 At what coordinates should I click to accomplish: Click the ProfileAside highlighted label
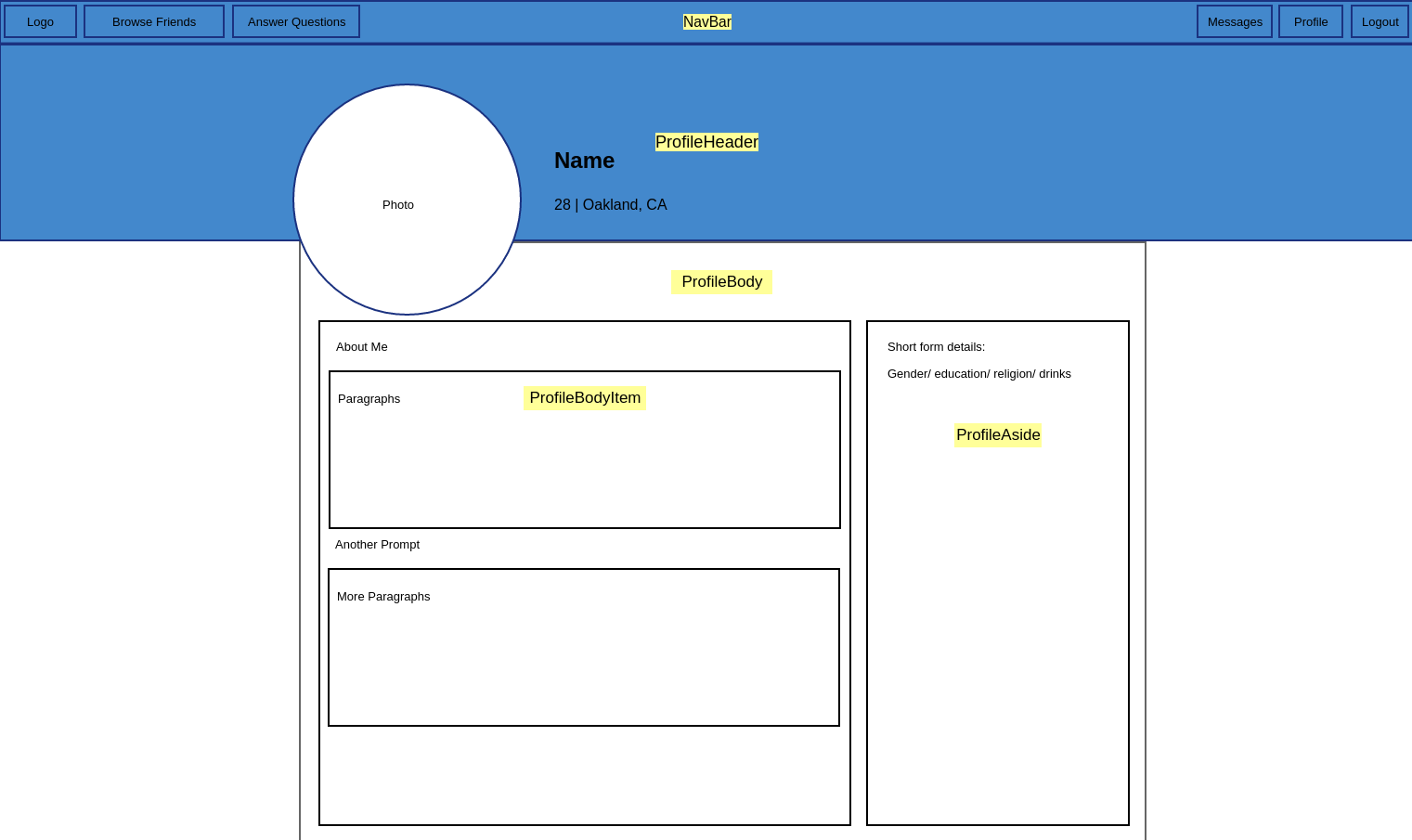pos(997,434)
